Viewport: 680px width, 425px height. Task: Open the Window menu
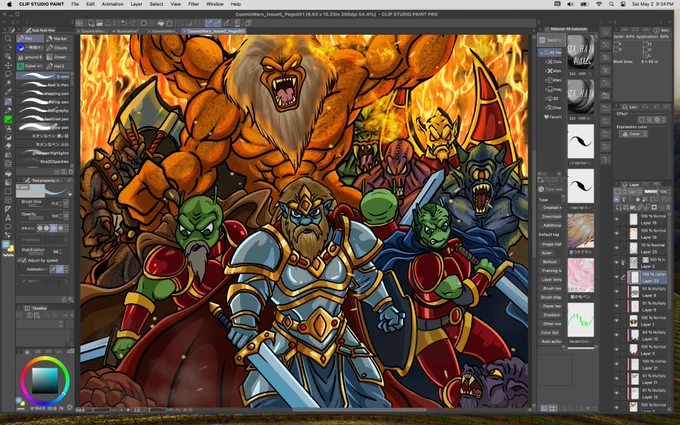(x=215, y=4)
